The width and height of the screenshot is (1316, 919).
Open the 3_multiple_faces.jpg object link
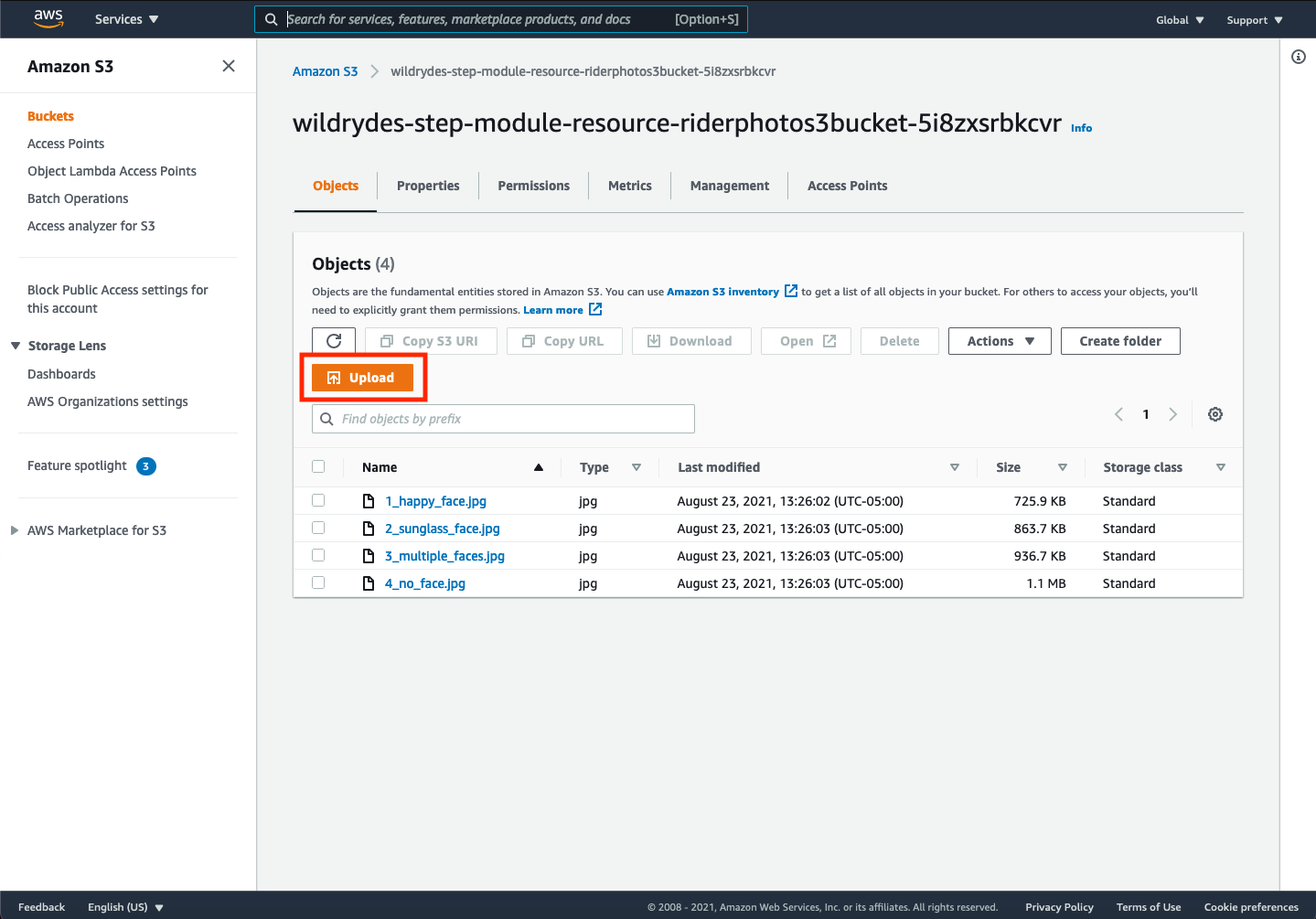[x=444, y=556]
